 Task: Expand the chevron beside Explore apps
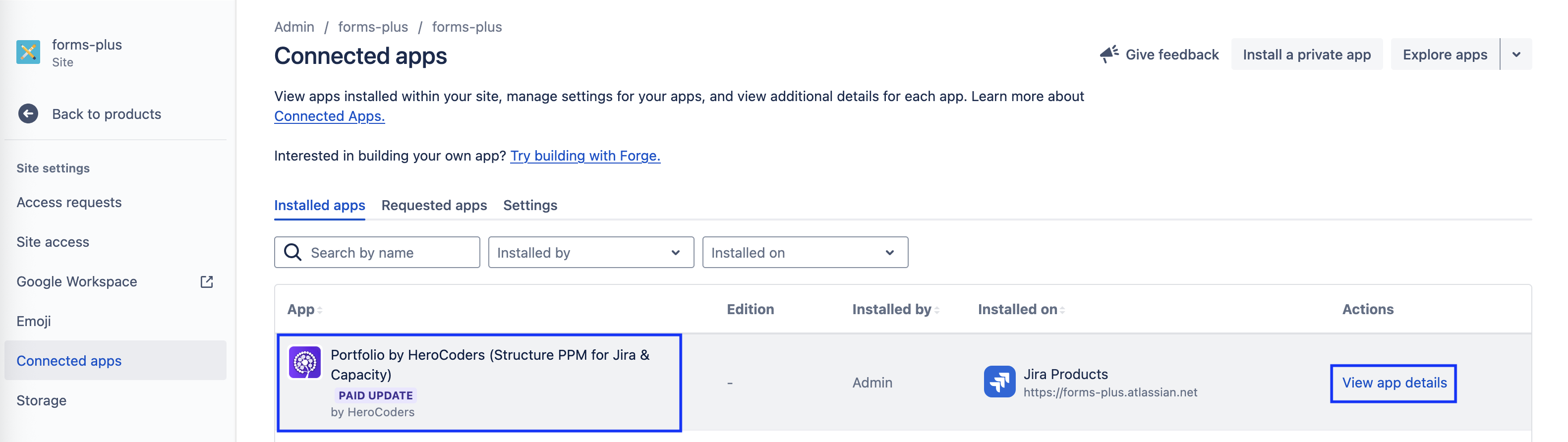click(x=1516, y=54)
